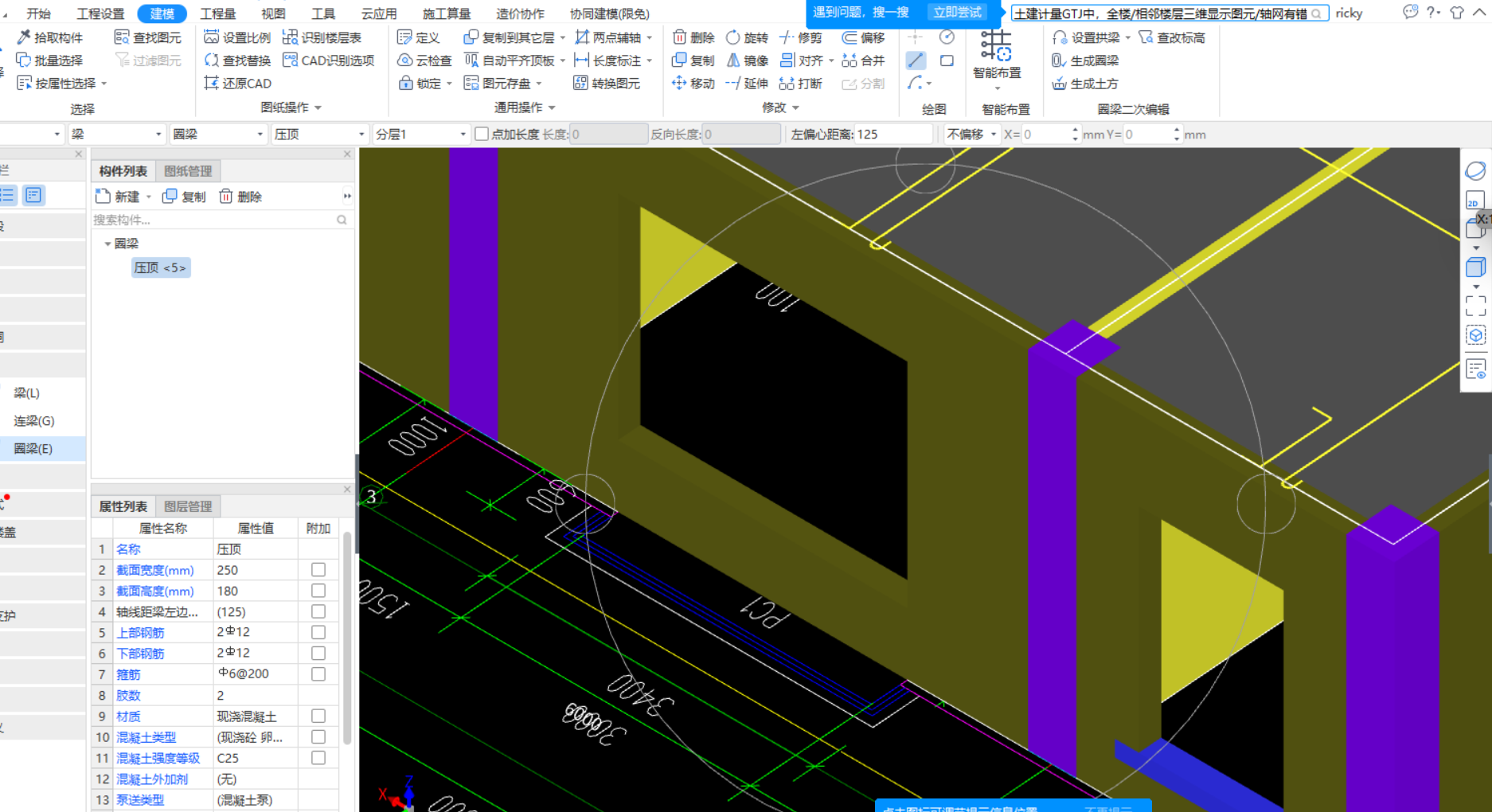Open the 分层1 layer dropdown
Viewport: 1492px width, 812px height.
[421, 135]
